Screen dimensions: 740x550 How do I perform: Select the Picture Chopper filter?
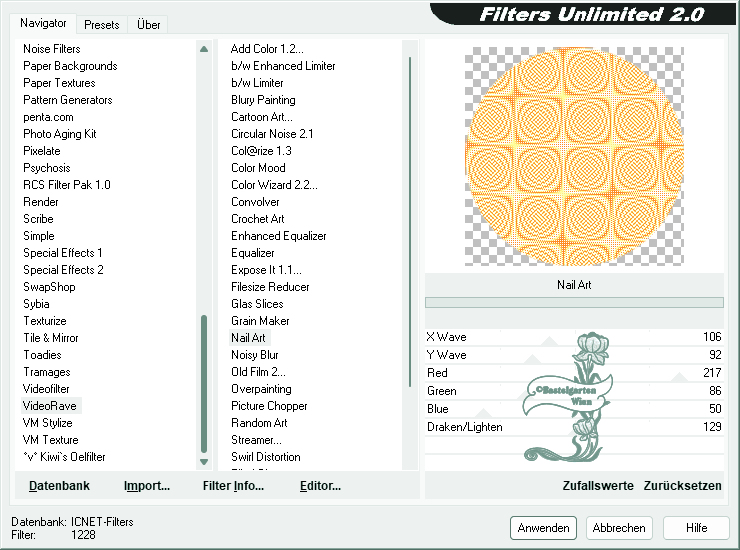(x=269, y=406)
